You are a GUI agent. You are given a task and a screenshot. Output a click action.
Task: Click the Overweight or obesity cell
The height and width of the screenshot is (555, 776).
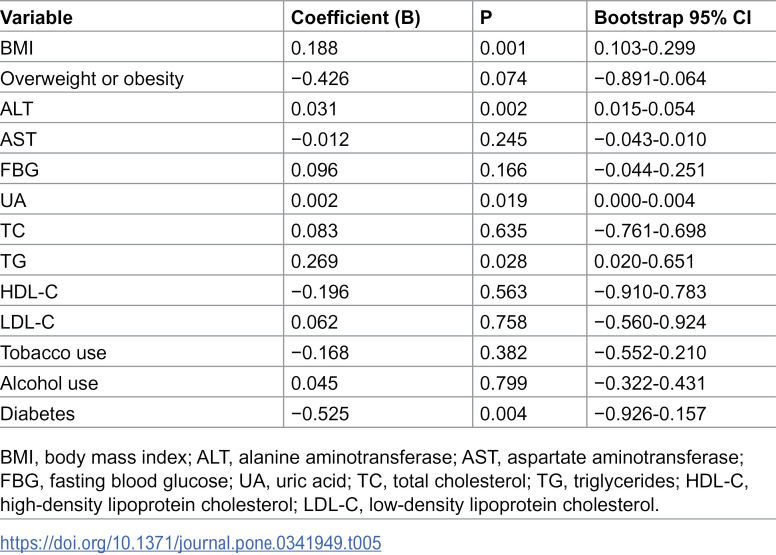(x=92, y=79)
